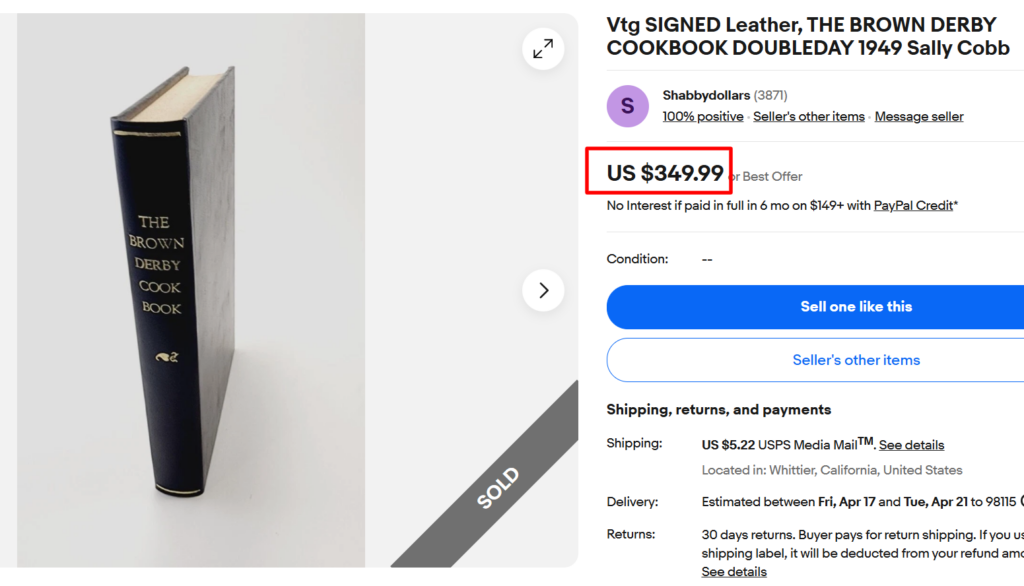Open the PayPal Credit link
Image resolution: width=1024 pixels, height=586 pixels.
(913, 205)
